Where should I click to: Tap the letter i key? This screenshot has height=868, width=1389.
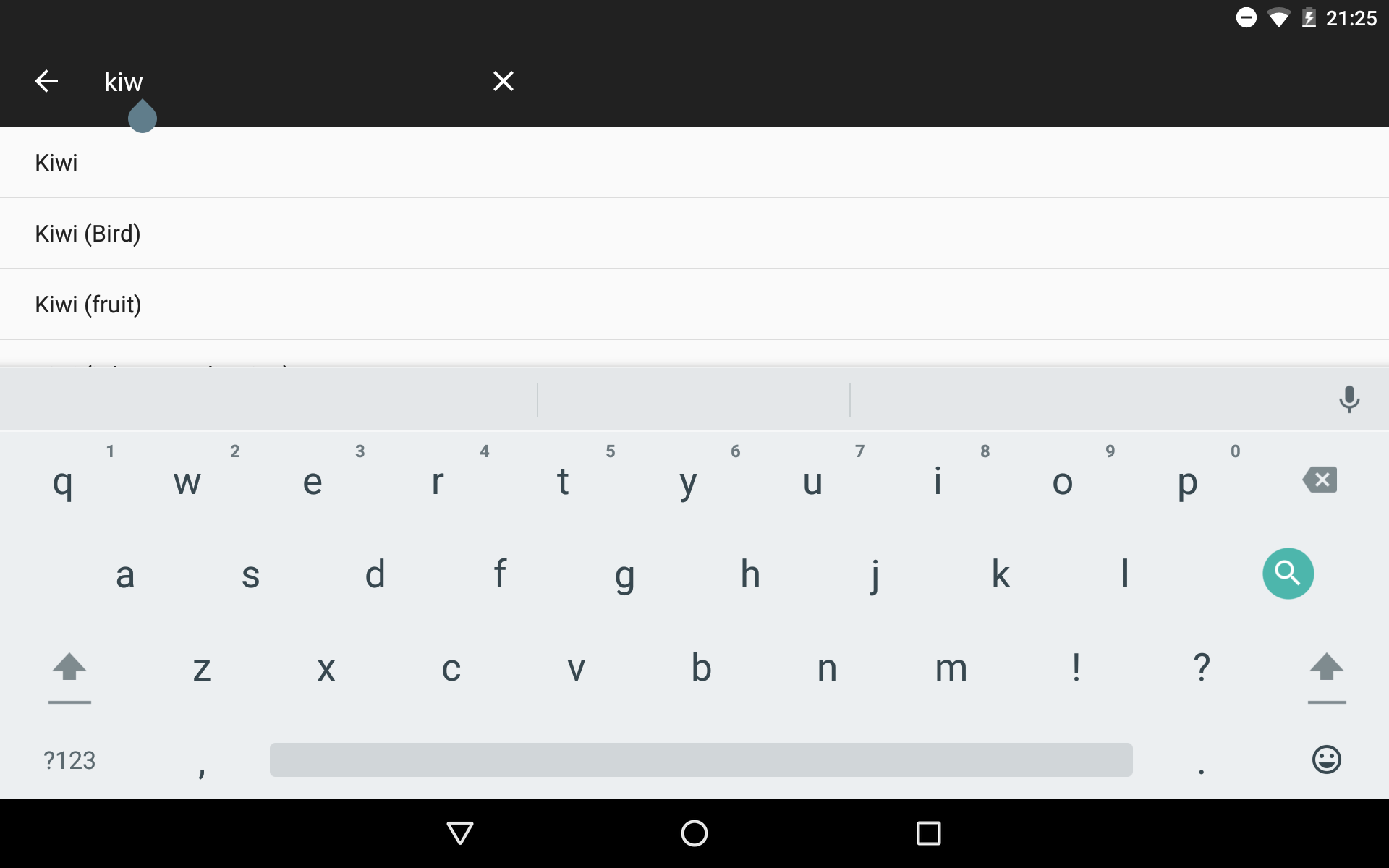point(938,481)
